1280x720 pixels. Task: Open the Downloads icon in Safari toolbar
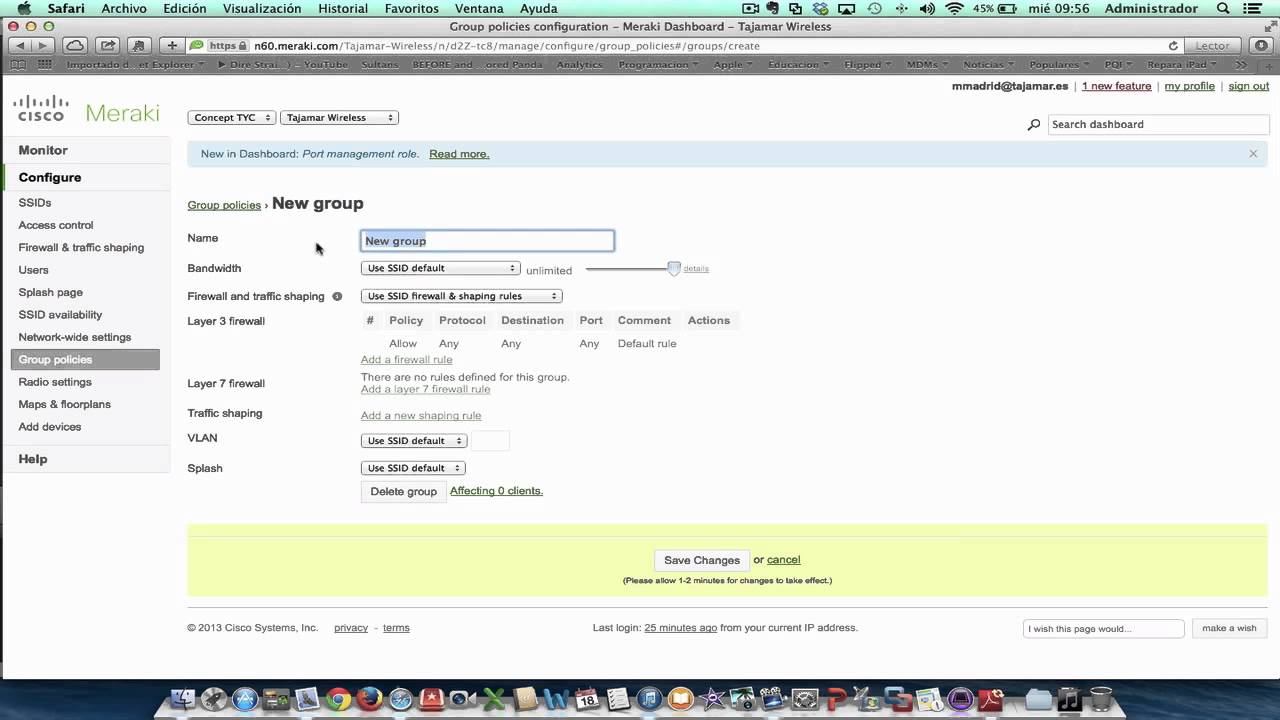(x=1260, y=46)
